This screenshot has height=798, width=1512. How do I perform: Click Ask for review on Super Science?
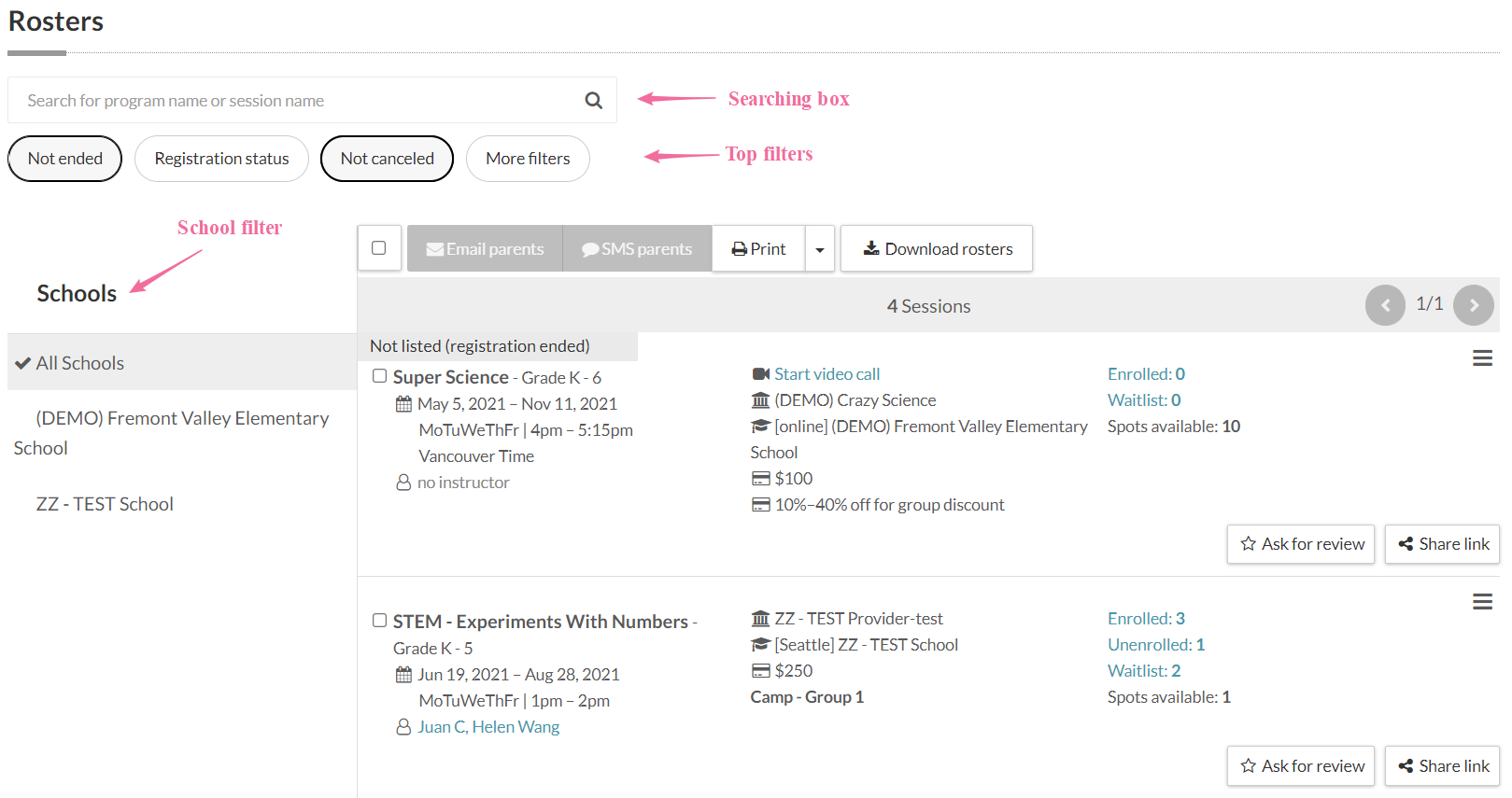coord(1300,544)
